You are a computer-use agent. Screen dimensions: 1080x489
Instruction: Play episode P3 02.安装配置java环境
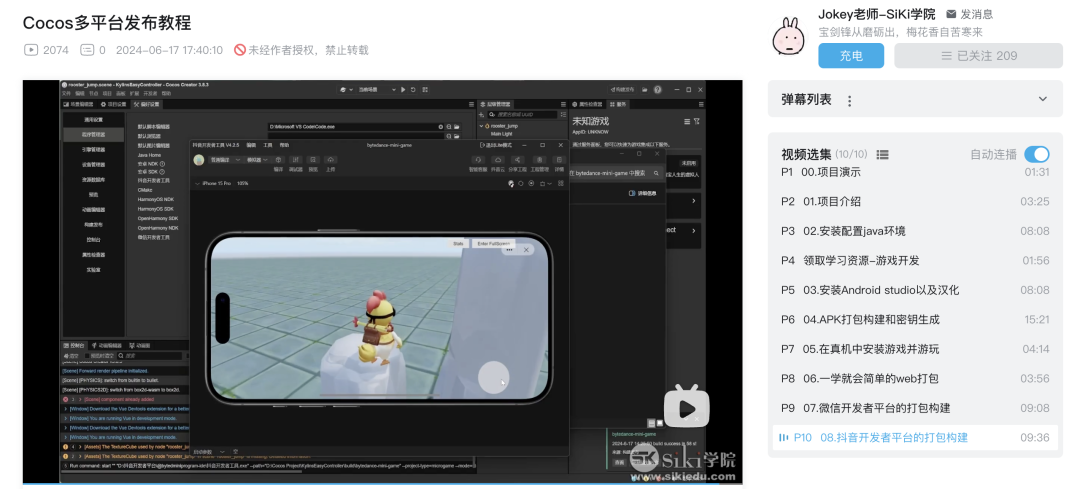915,231
